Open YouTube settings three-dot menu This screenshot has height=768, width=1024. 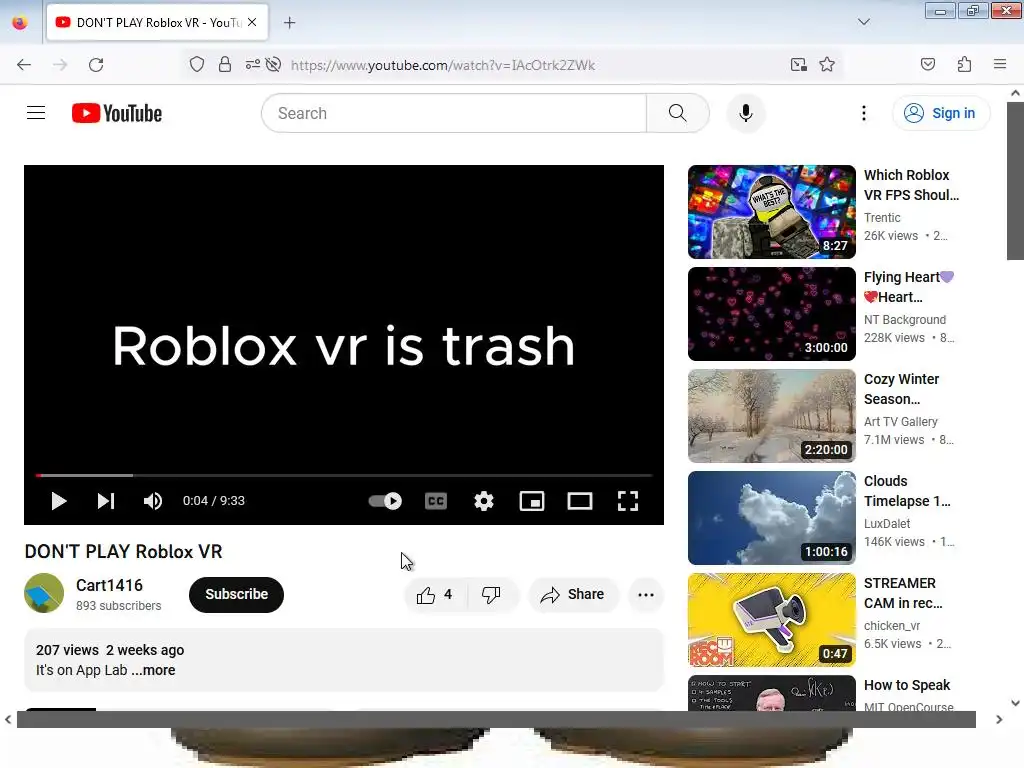pos(864,113)
